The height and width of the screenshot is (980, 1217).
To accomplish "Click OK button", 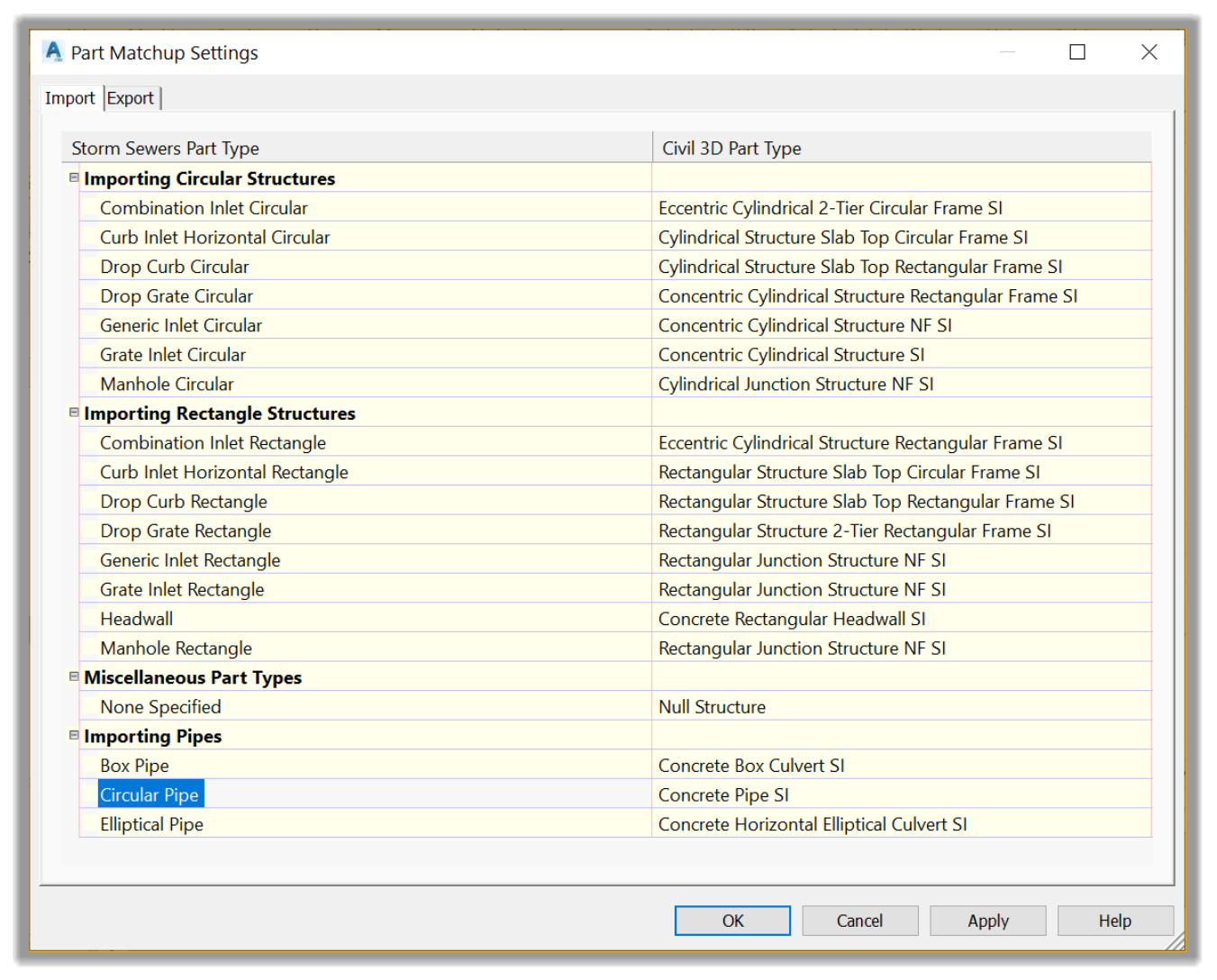I will (x=732, y=921).
